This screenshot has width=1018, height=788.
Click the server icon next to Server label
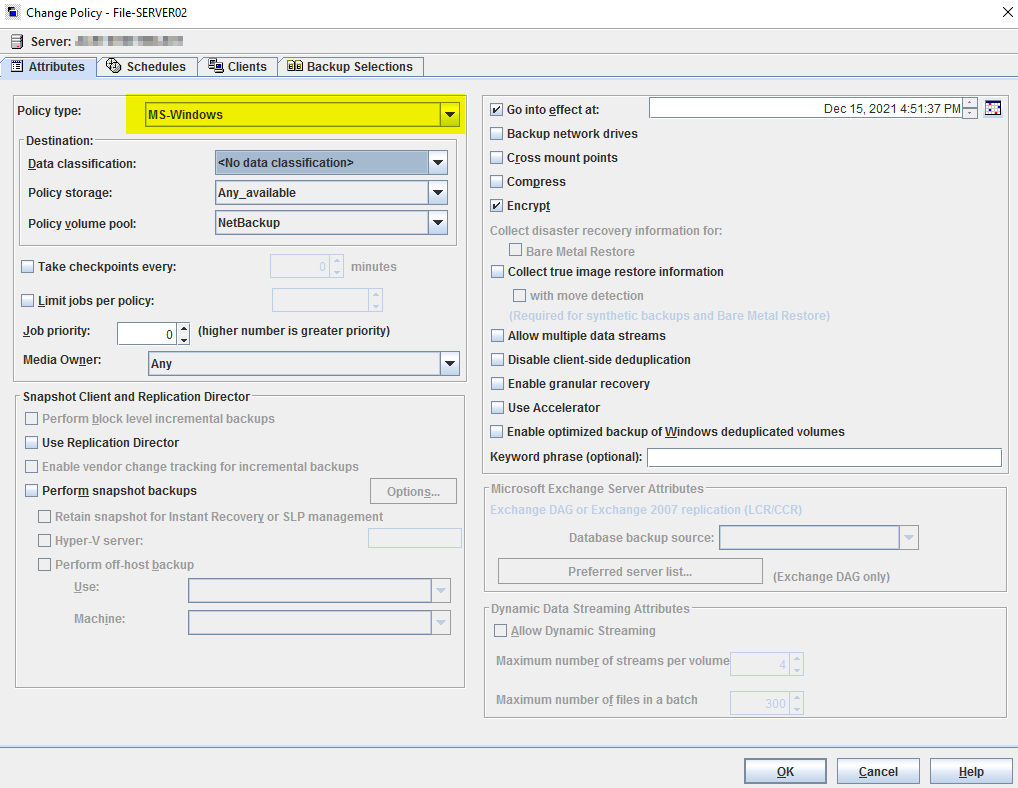point(16,42)
